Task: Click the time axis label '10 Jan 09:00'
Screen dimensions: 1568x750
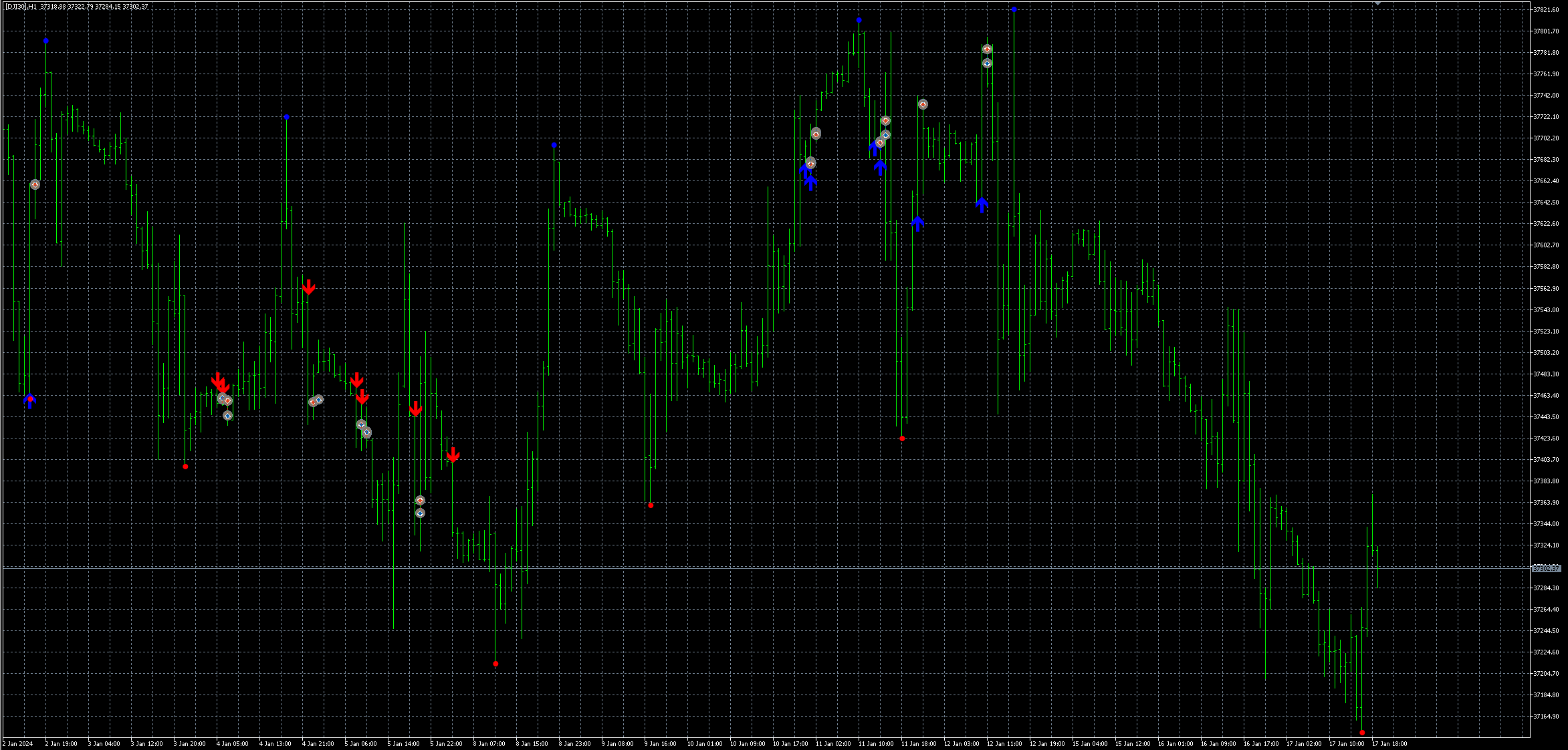Action: click(748, 744)
